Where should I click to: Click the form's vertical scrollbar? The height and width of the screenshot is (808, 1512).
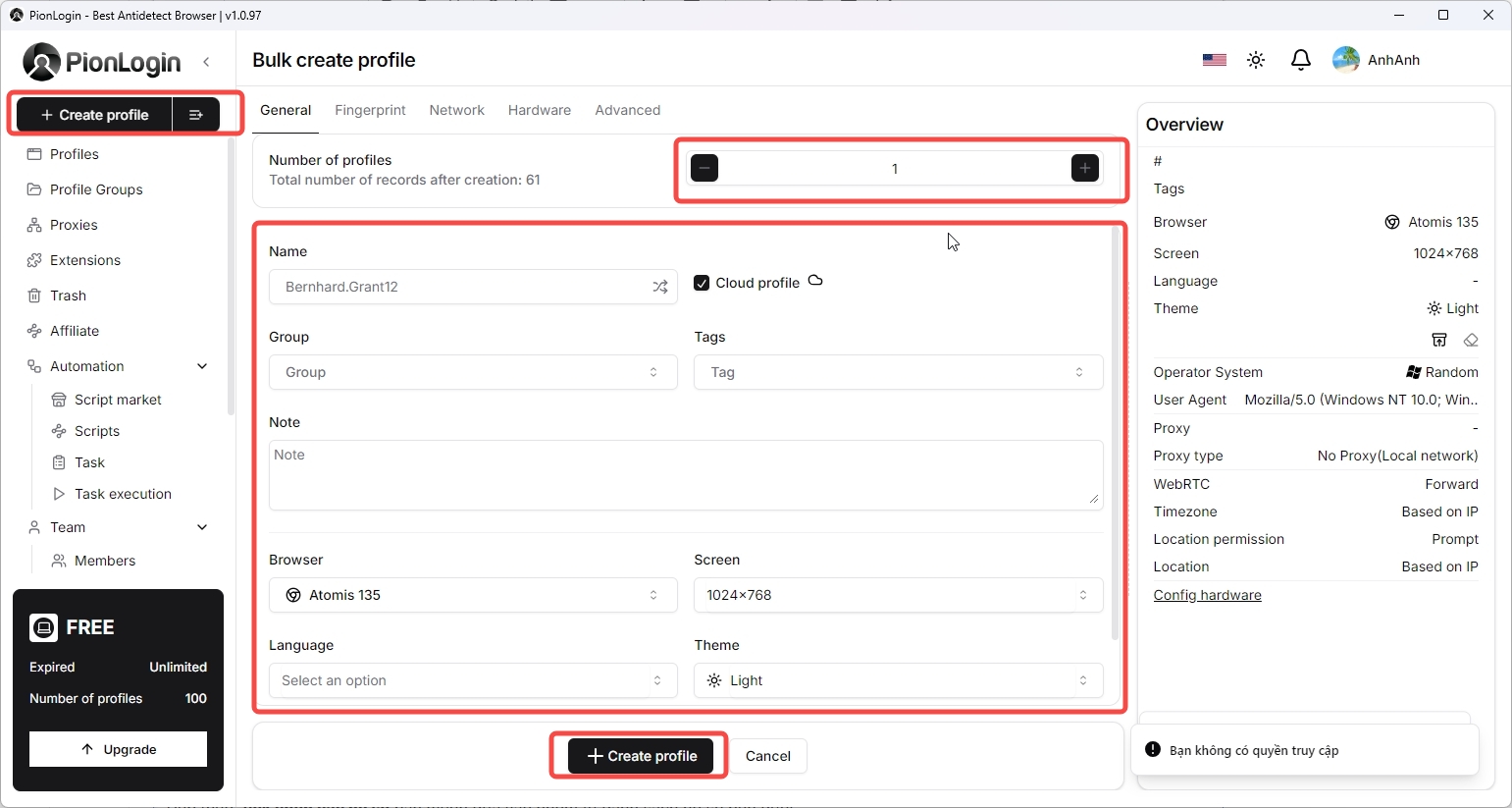(1115, 432)
